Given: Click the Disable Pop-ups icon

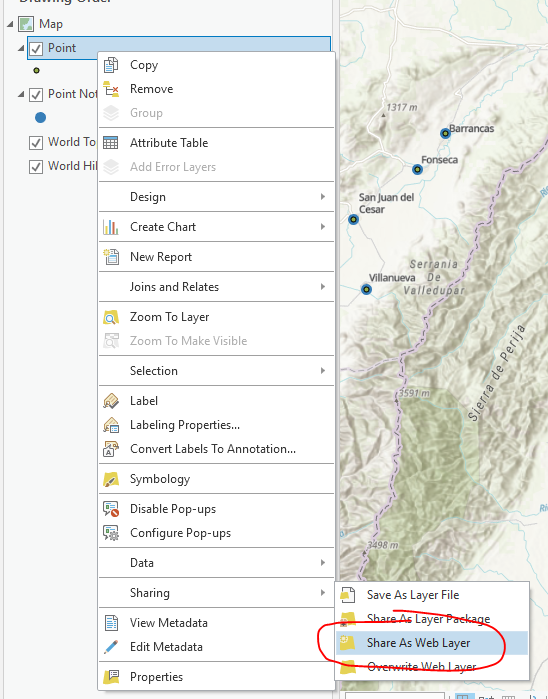Looking at the screenshot, I should tap(111, 509).
